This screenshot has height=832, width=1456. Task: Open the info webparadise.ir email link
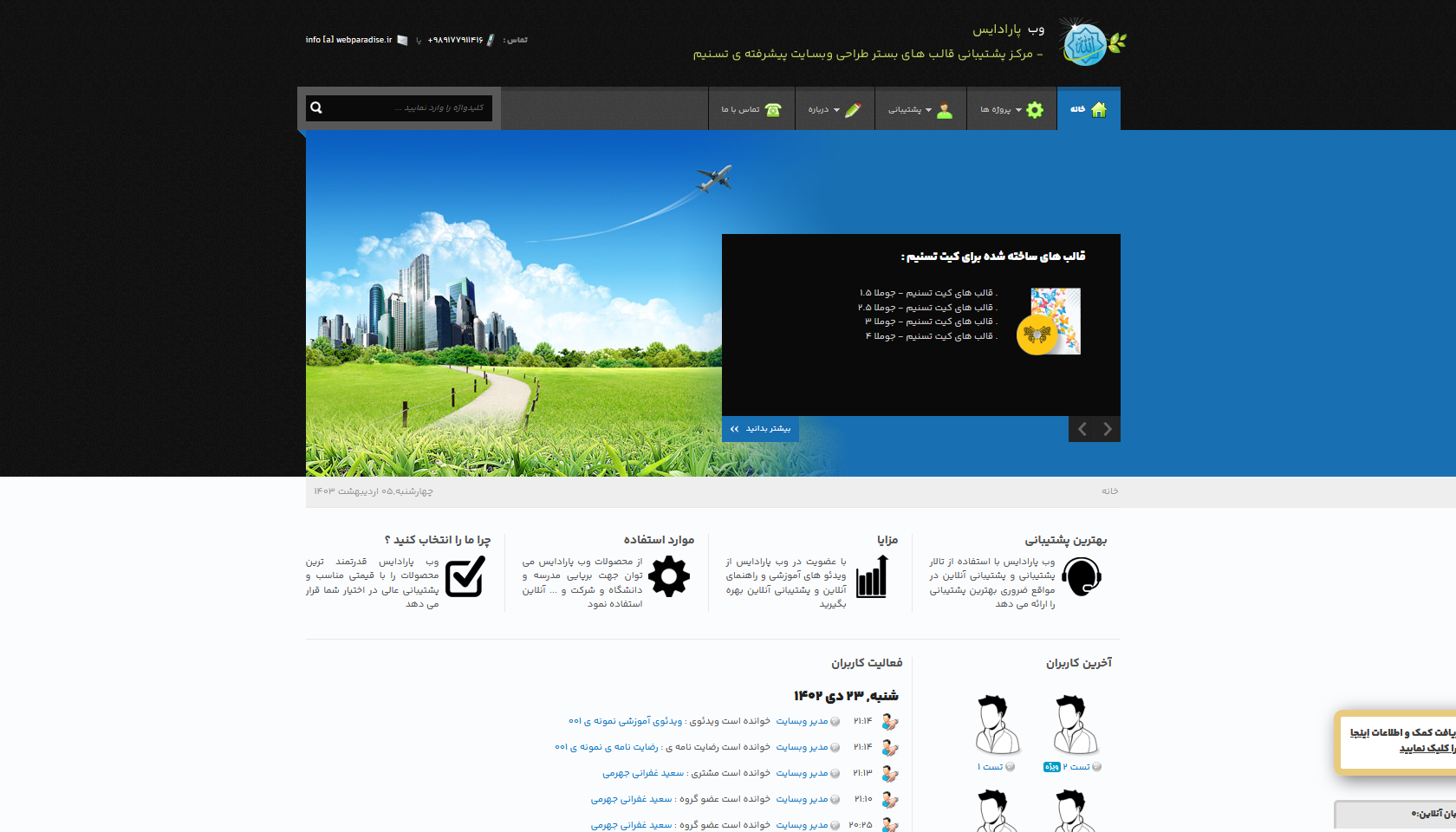pyautogui.click(x=349, y=40)
